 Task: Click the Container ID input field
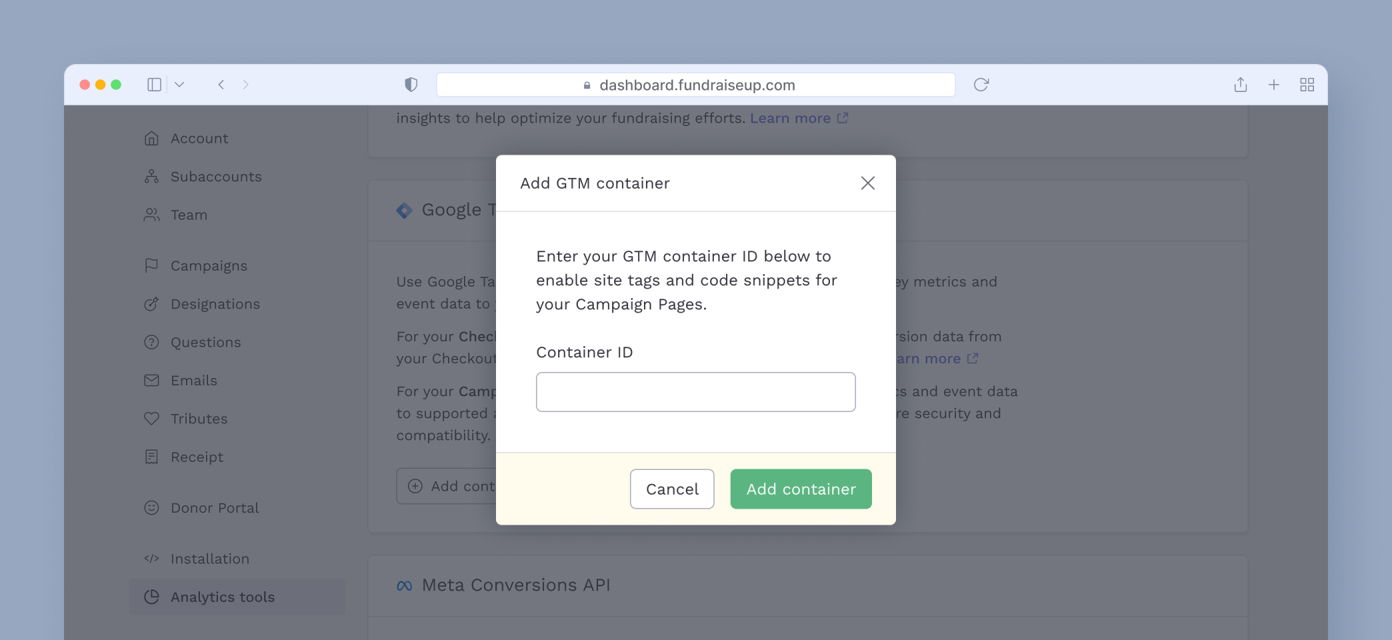[695, 392]
